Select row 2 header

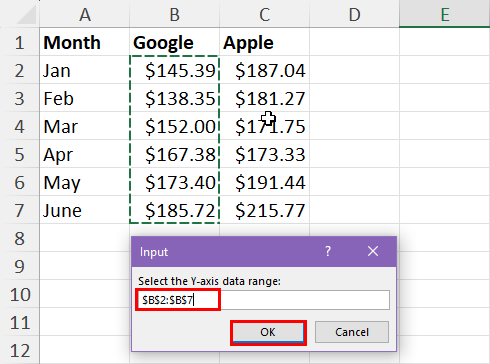point(20,70)
